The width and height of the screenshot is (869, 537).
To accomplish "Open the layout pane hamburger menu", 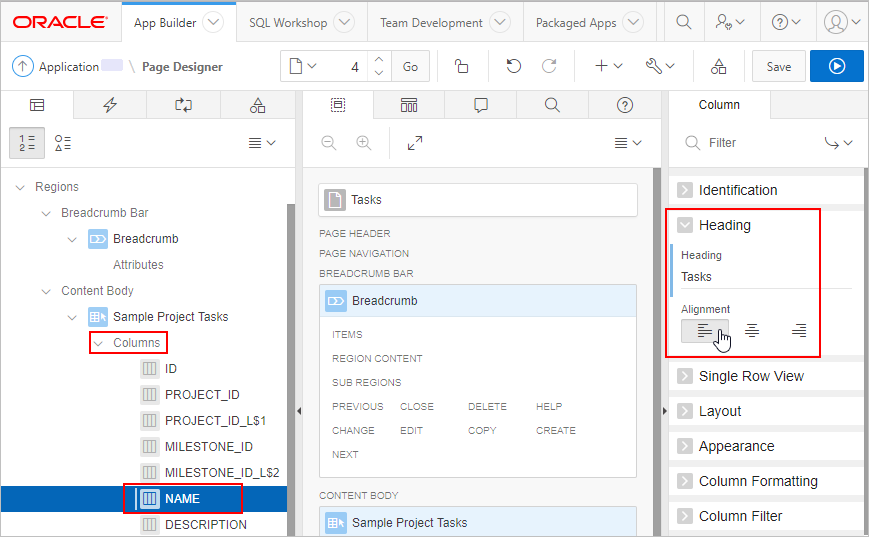I will coord(628,143).
